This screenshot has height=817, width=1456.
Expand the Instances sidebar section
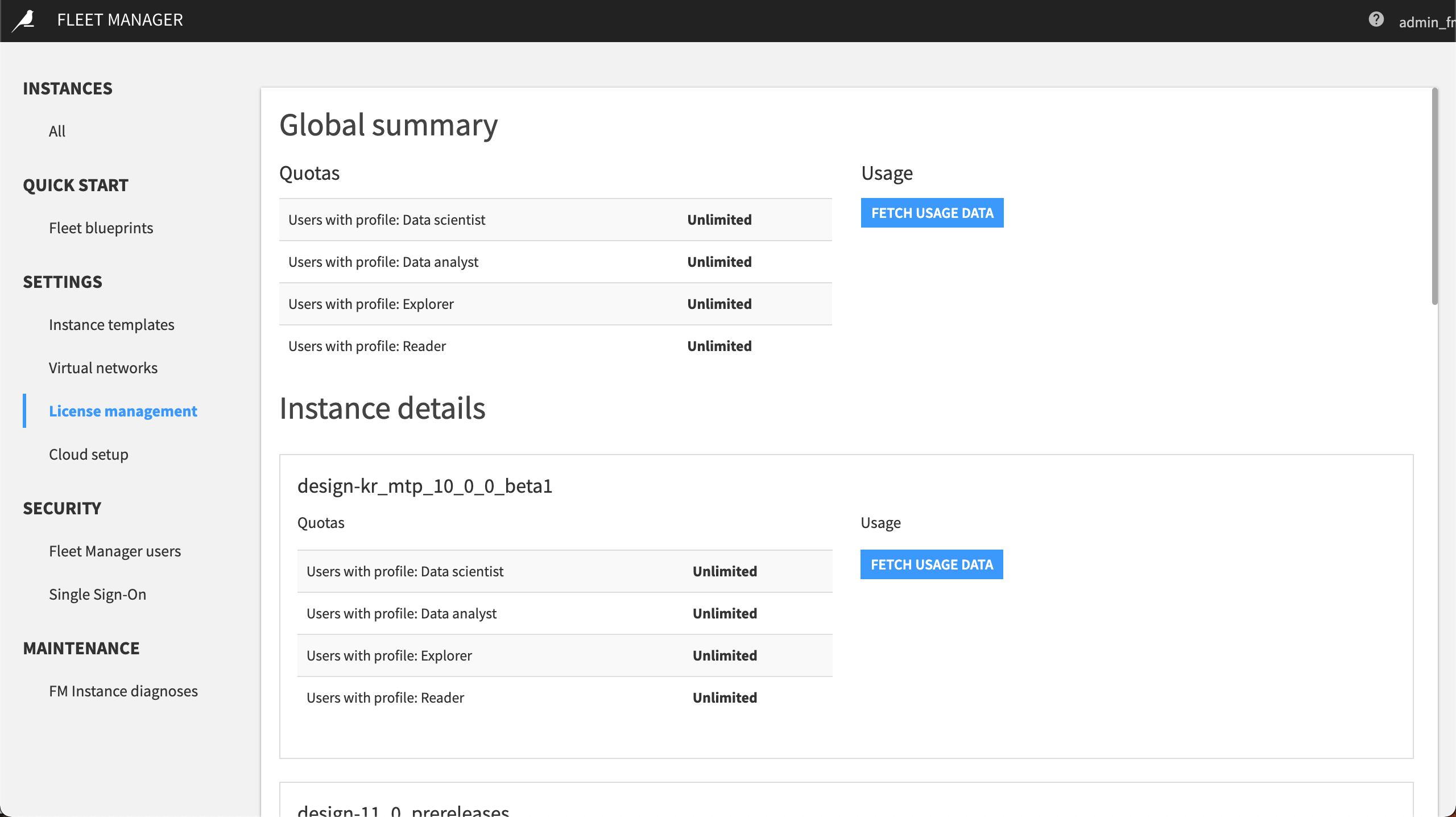(x=68, y=87)
